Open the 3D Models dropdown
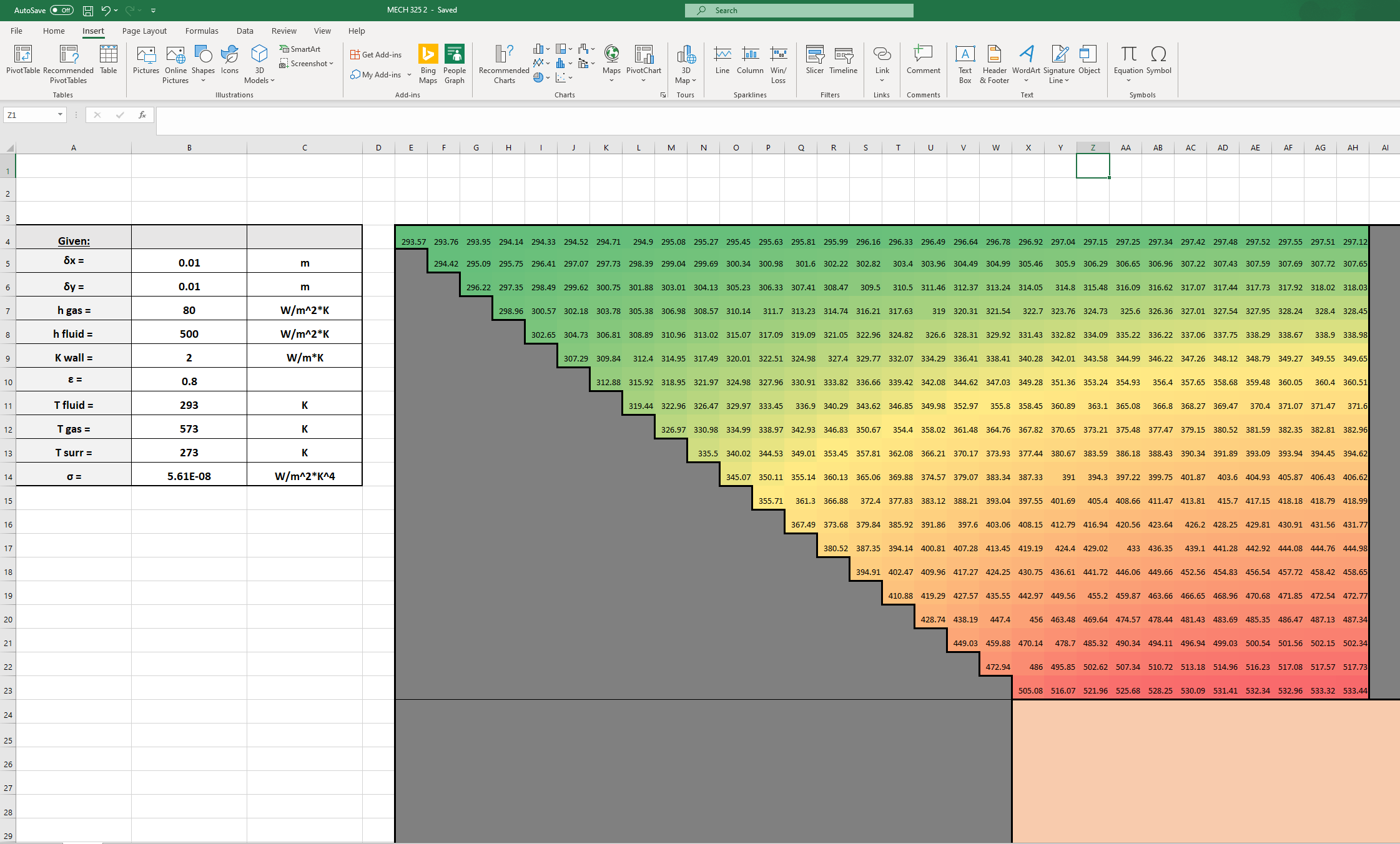 (259, 64)
